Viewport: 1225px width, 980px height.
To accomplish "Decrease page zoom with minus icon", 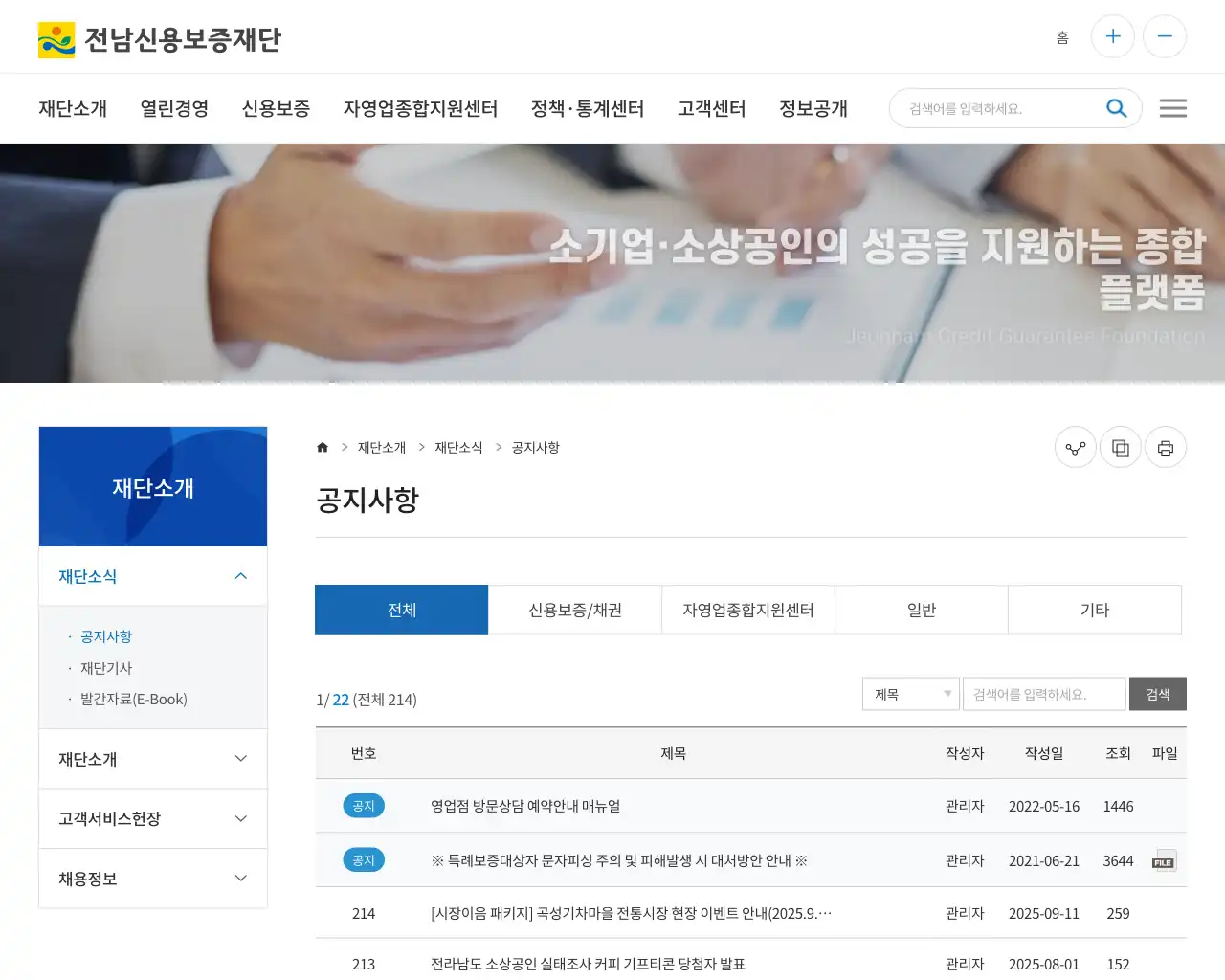I will click(1165, 36).
